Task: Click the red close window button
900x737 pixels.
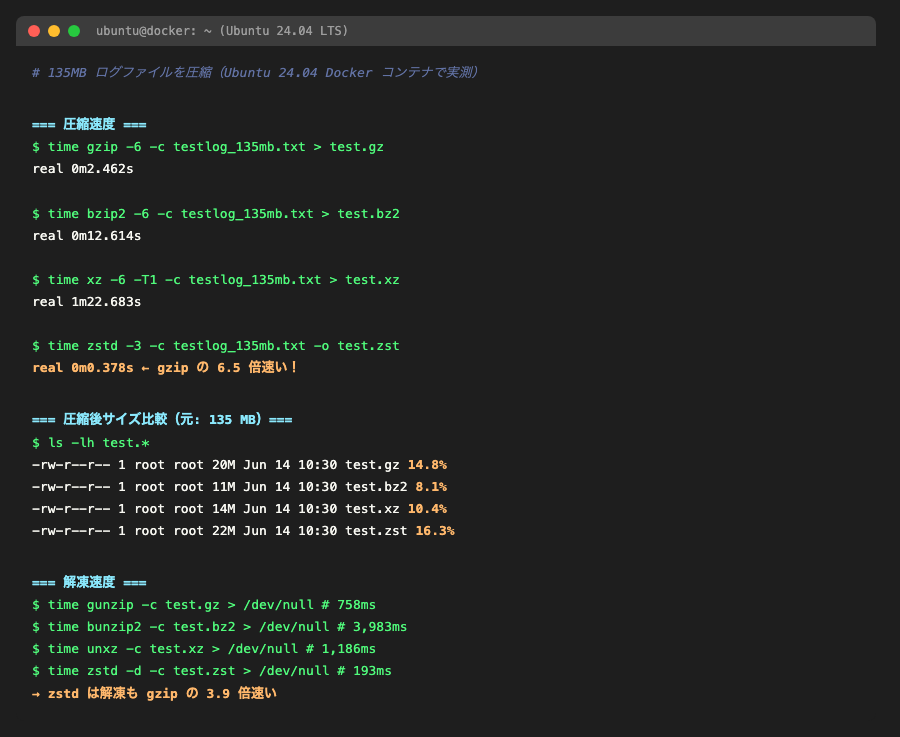Action: (34, 31)
